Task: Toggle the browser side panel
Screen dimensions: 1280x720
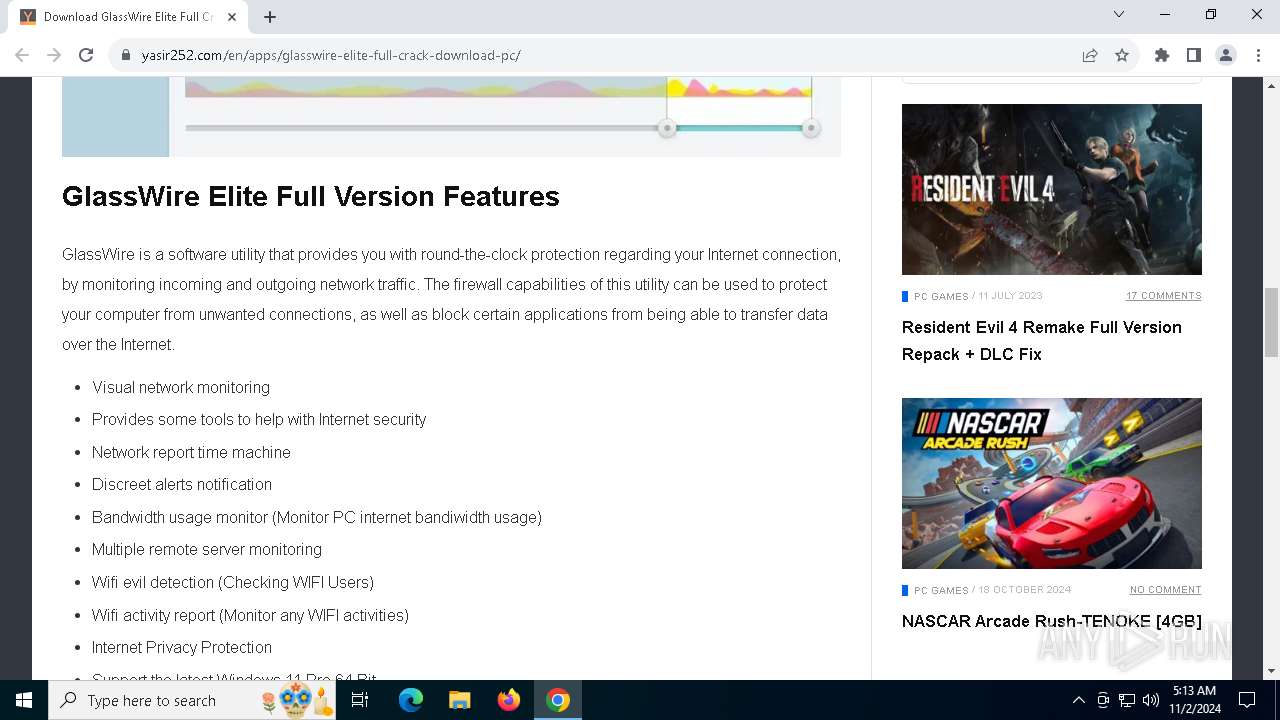Action: [x=1194, y=56]
